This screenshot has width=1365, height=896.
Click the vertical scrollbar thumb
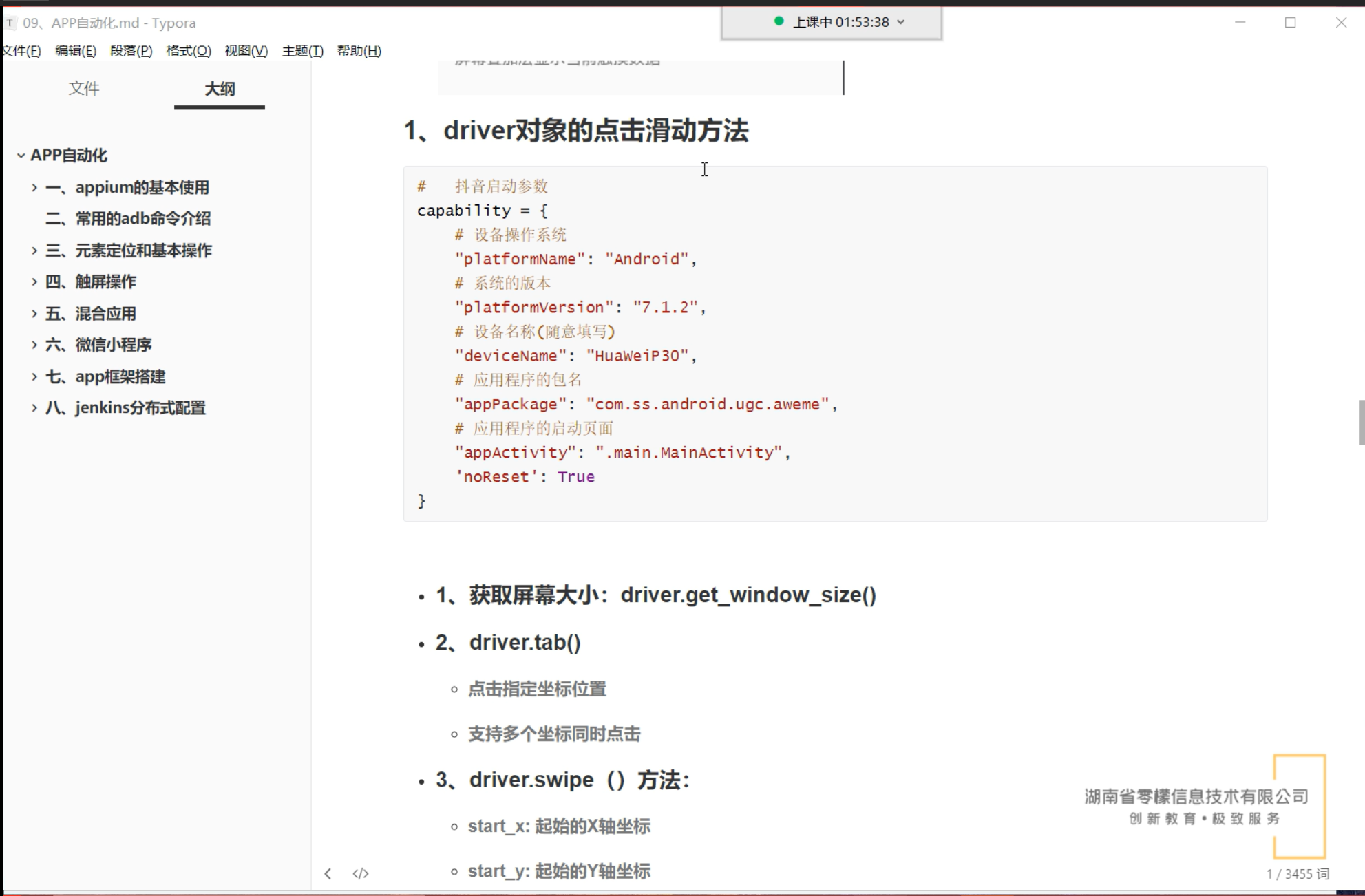[x=1361, y=422]
